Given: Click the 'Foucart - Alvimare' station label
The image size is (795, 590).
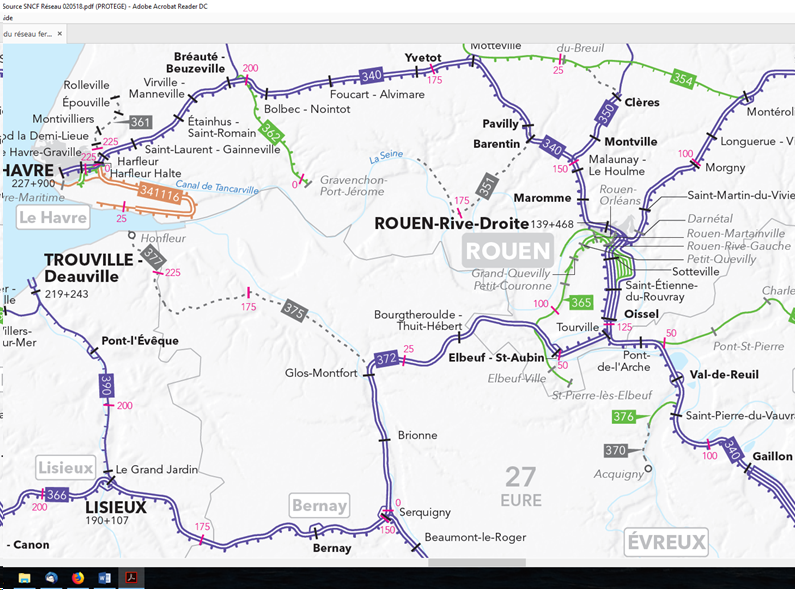Looking at the screenshot, I should 377,94.
